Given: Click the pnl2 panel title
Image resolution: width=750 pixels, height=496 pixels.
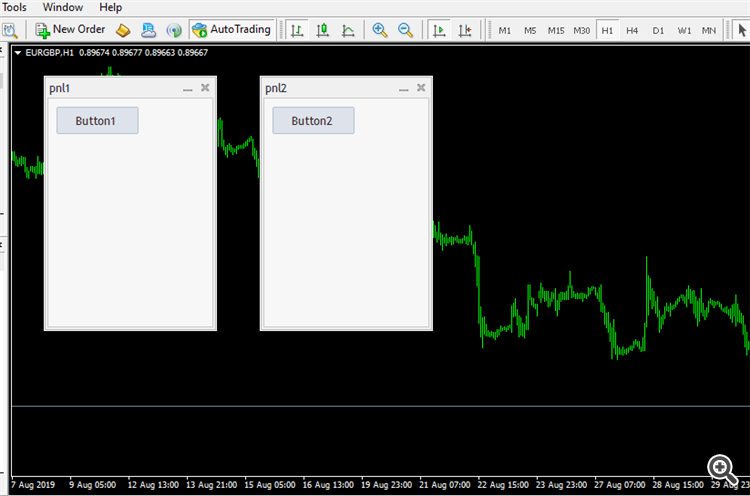Looking at the screenshot, I should click(276, 88).
